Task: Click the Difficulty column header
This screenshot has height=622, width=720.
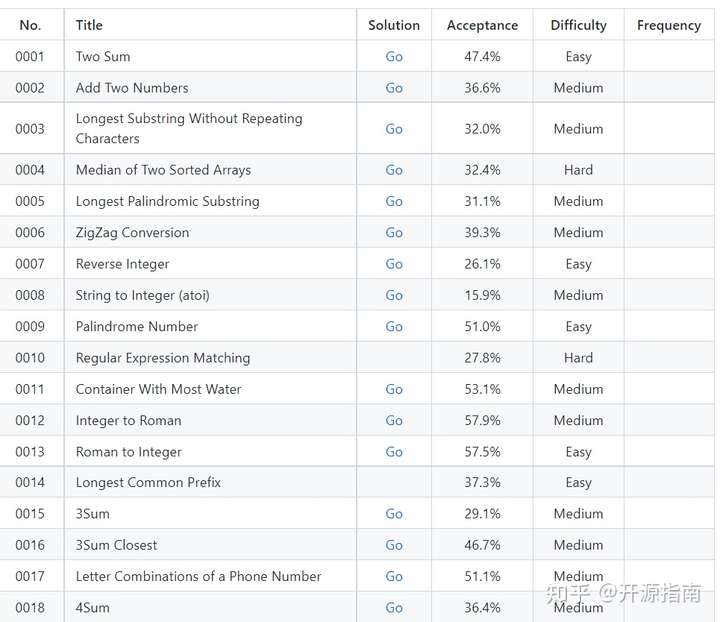Action: [579, 25]
